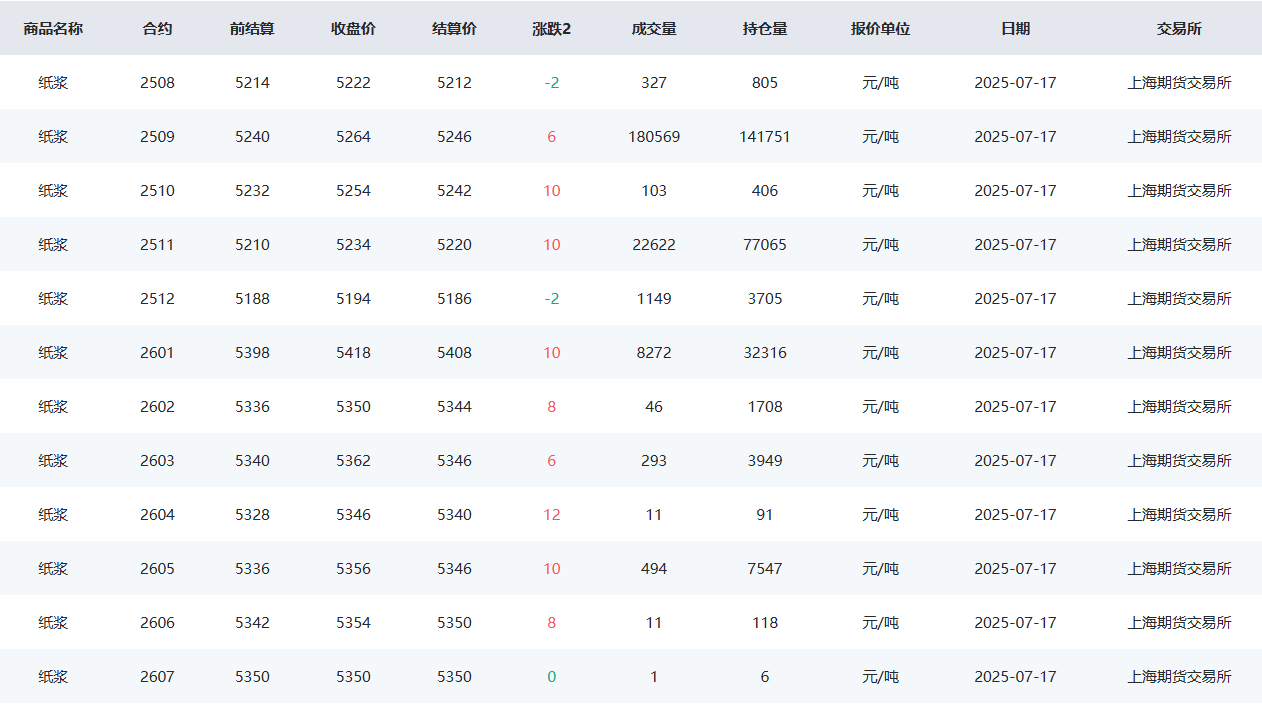Click the 成交量 column header
Image resolution: width=1262 pixels, height=708 pixels.
click(x=654, y=29)
